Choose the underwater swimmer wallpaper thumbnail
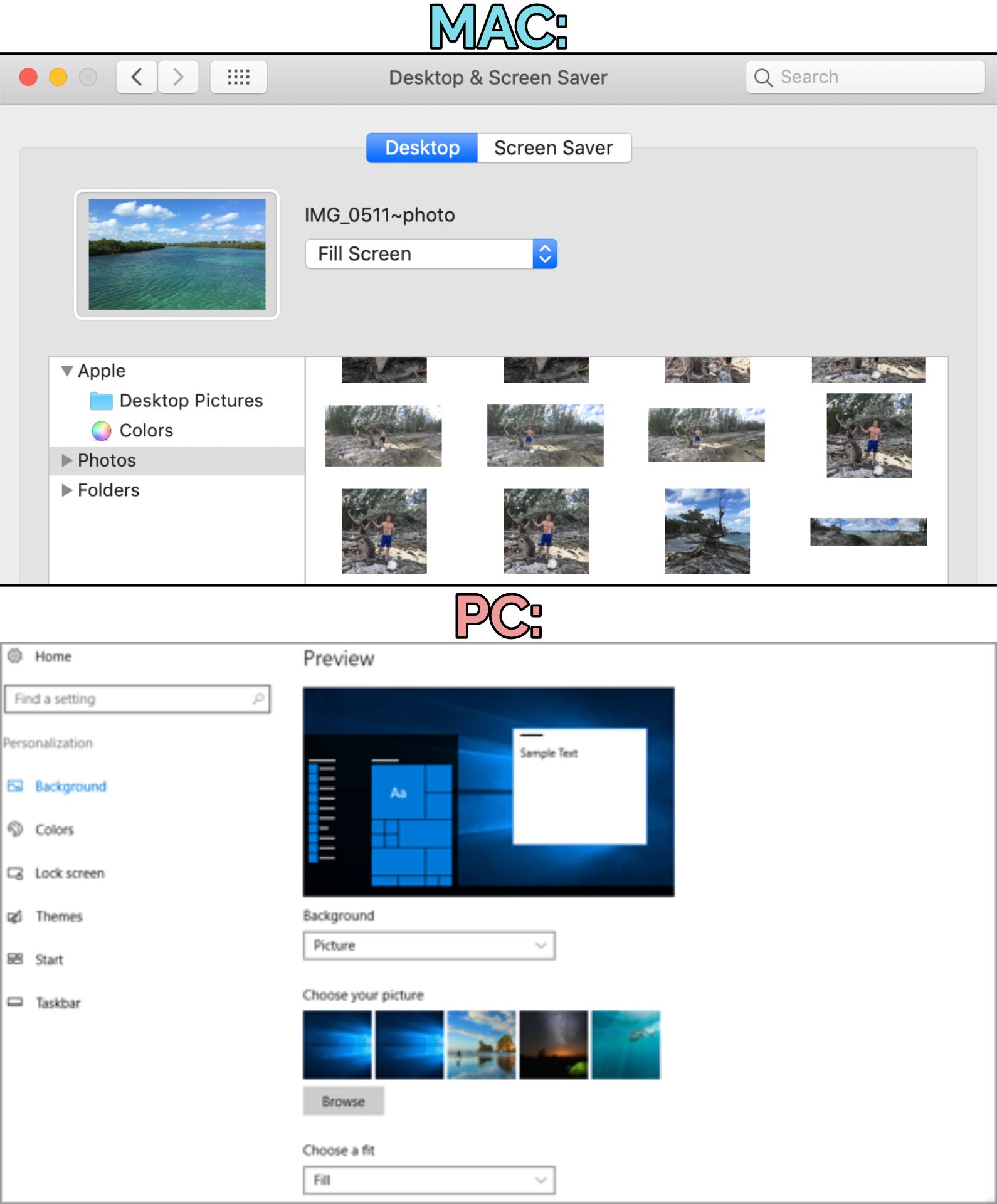 click(625, 1045)
